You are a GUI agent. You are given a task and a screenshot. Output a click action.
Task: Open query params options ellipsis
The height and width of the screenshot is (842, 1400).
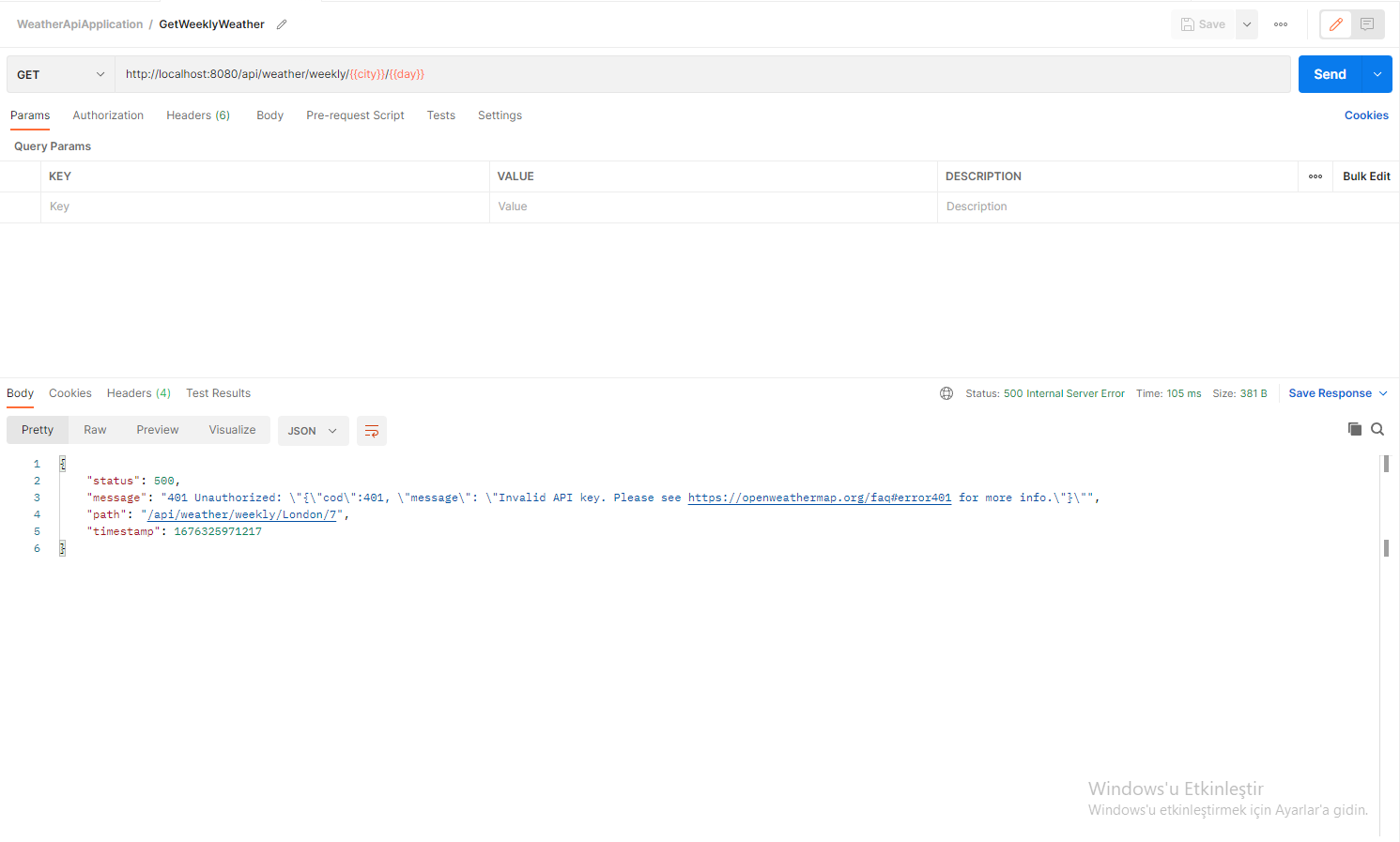coord(1315,176)
